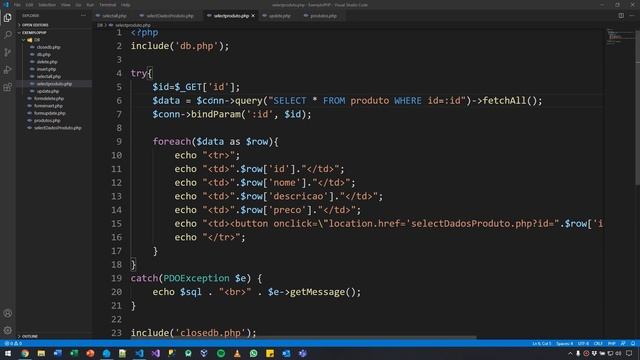Viewport: 640px width, 360px height.
Task: Open the View menu
Action: tap(66, 5)
